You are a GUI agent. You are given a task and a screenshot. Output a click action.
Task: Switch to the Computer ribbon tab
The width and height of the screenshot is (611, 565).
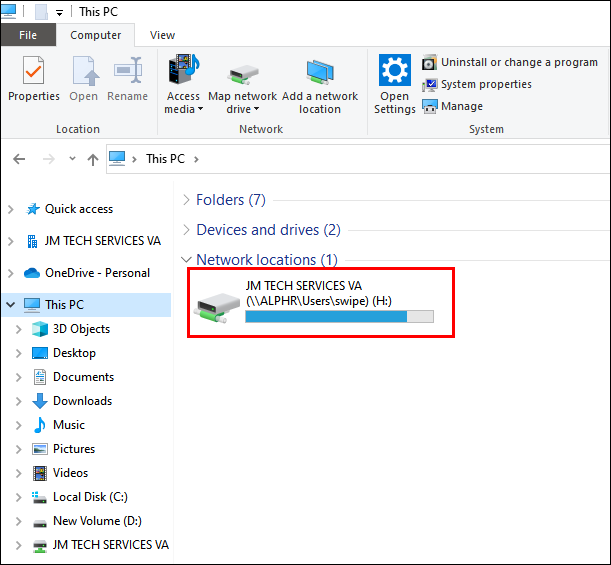pyautogui.click(x=95, y=35)
